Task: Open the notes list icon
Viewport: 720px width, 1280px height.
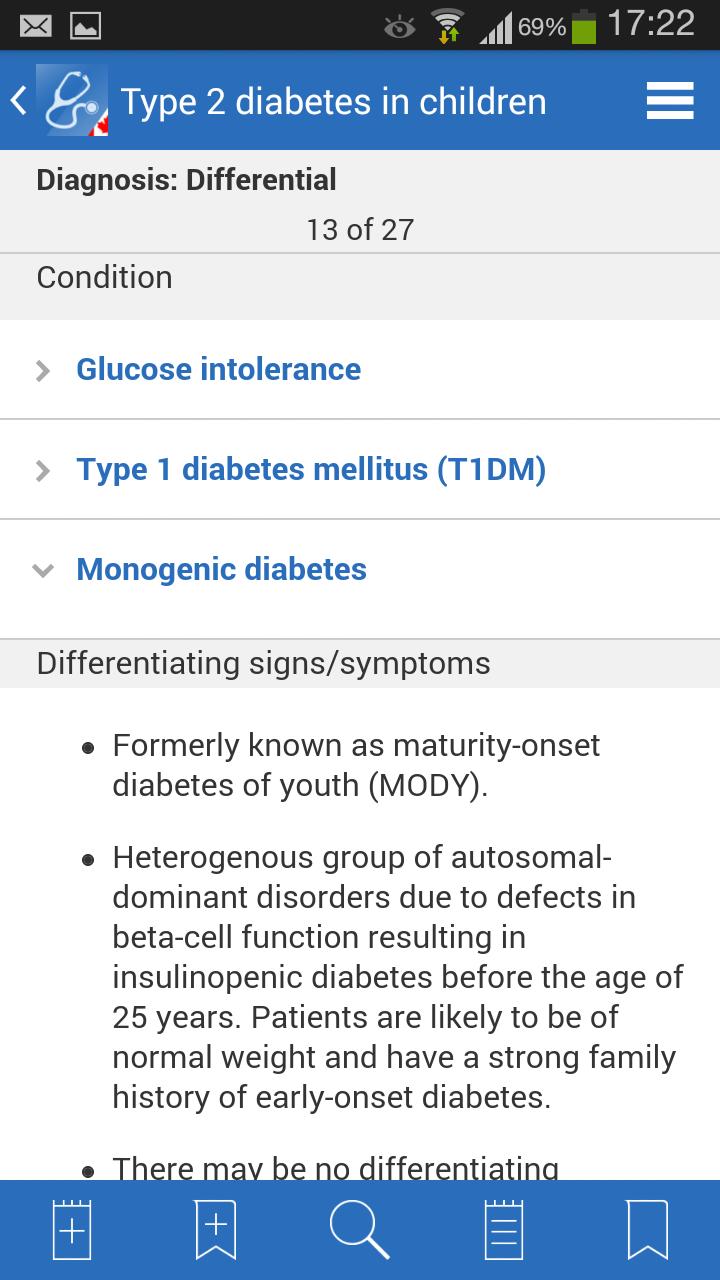Action: click(503, 1229)
